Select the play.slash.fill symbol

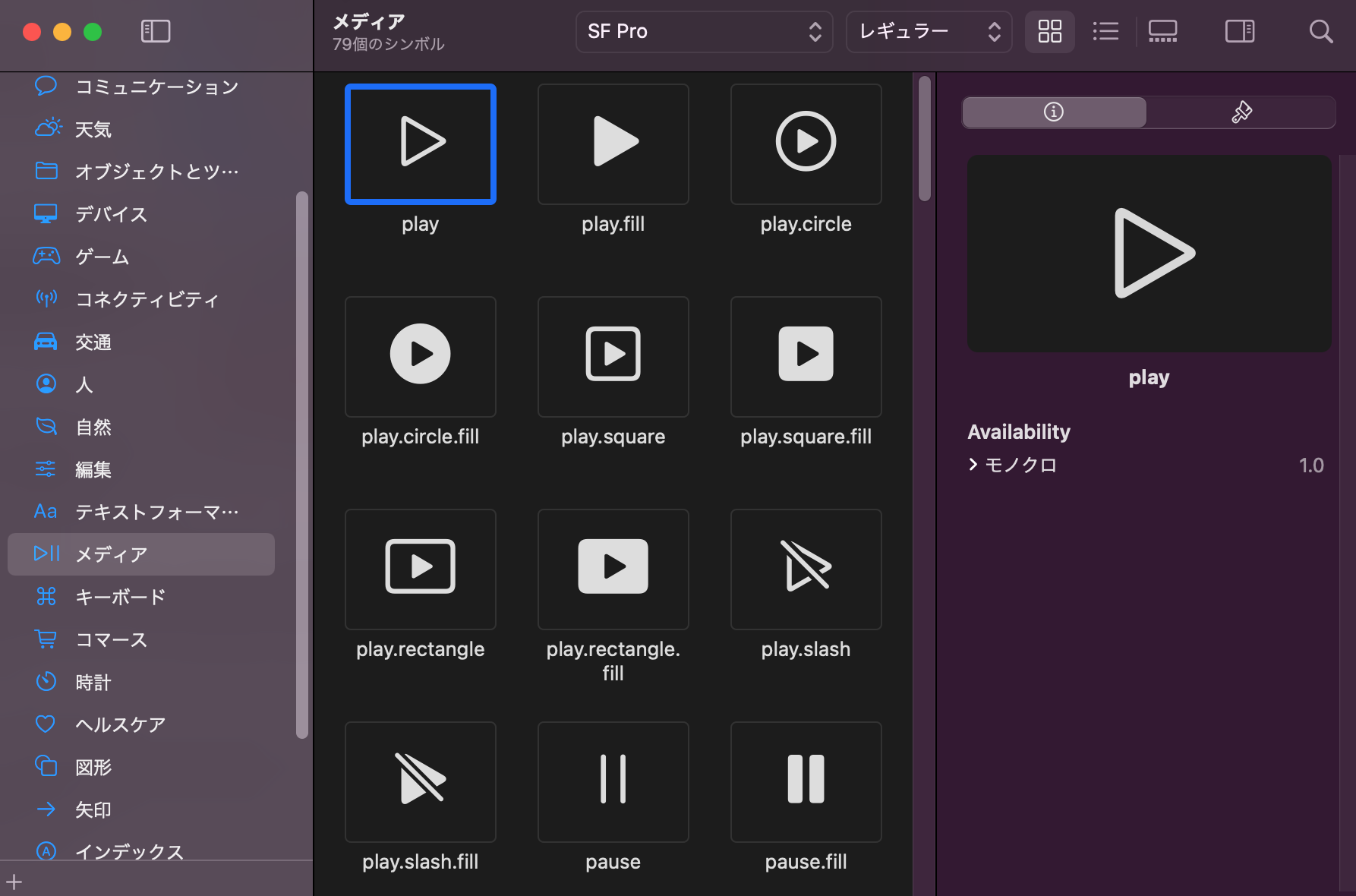coord(421,782)
